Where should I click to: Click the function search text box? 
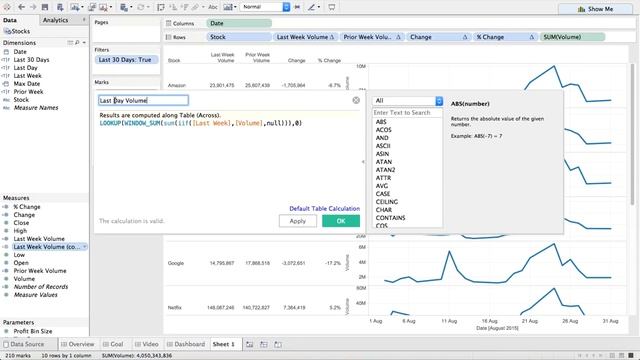click(x=407, y=112)
